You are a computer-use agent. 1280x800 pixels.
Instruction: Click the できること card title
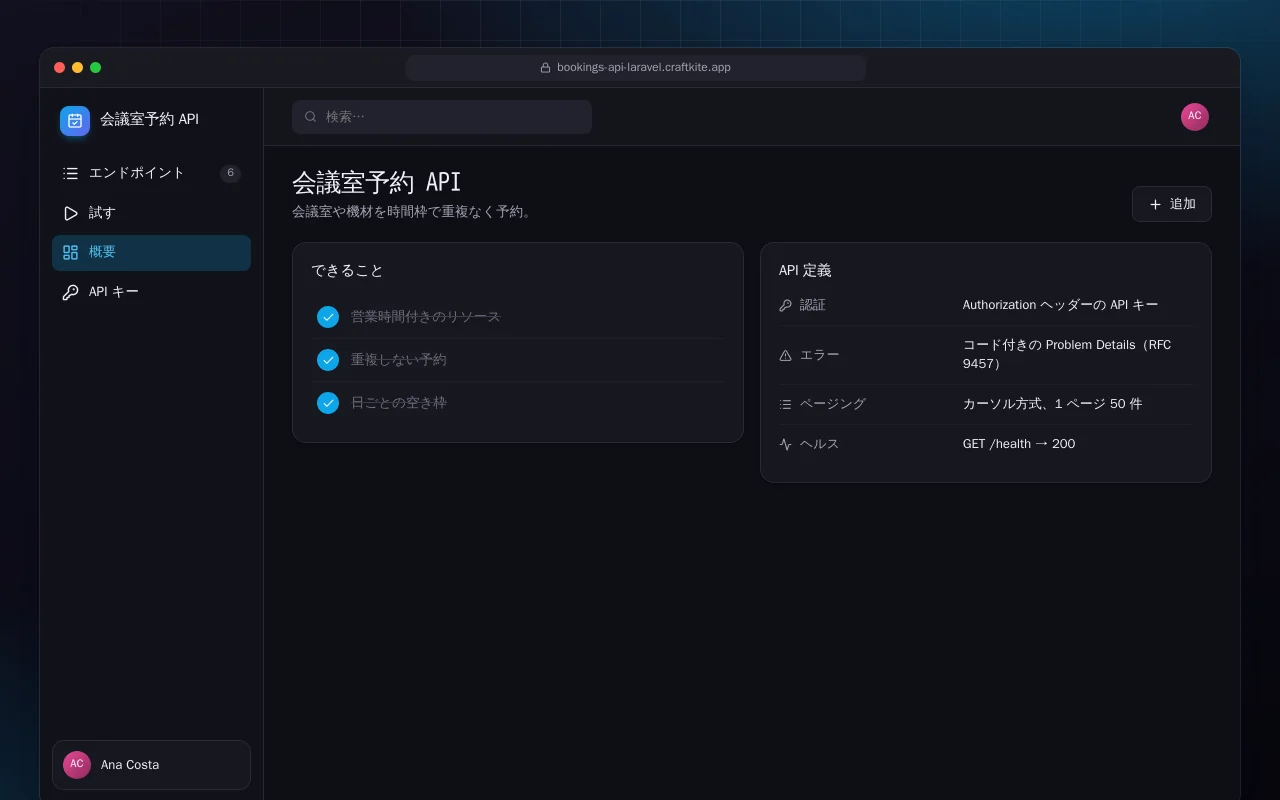[x=347, y=271]
